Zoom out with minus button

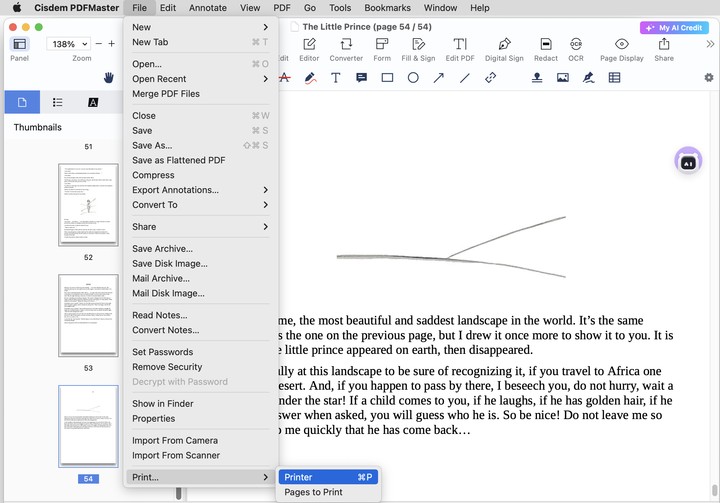point(98,44)
